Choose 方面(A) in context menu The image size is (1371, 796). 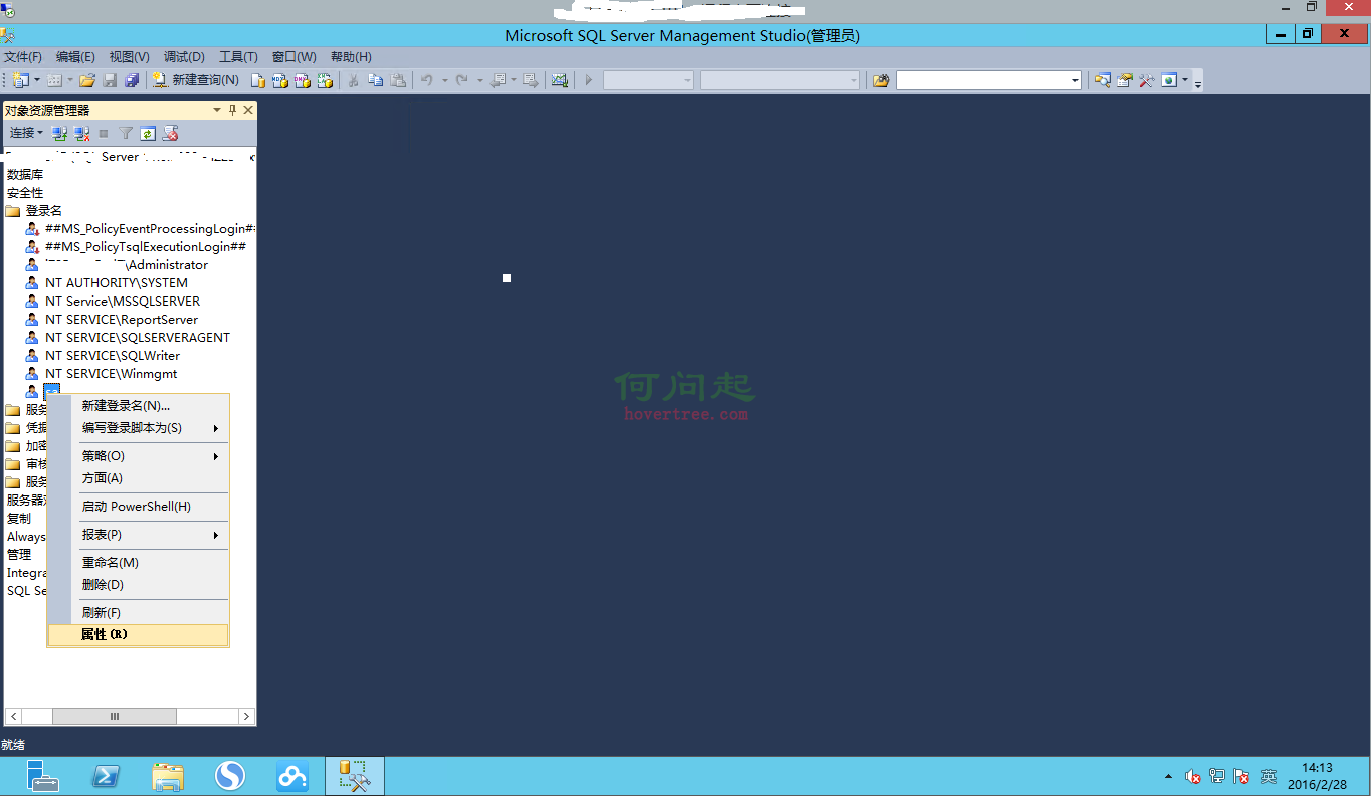pyautogui.click(x=138, y=478)
